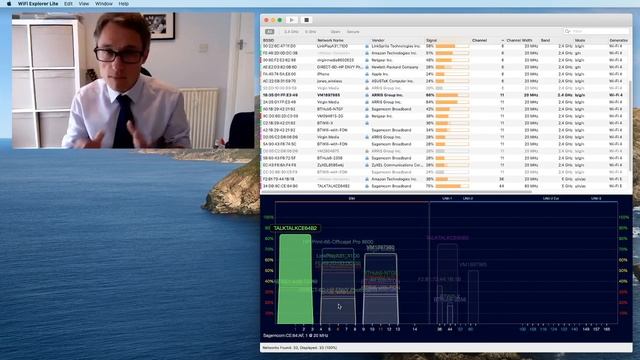The height and width of the screenshot is (360, 640).
Task: Select the BTHub6-N7GF network name
Action: click(330, 109)
